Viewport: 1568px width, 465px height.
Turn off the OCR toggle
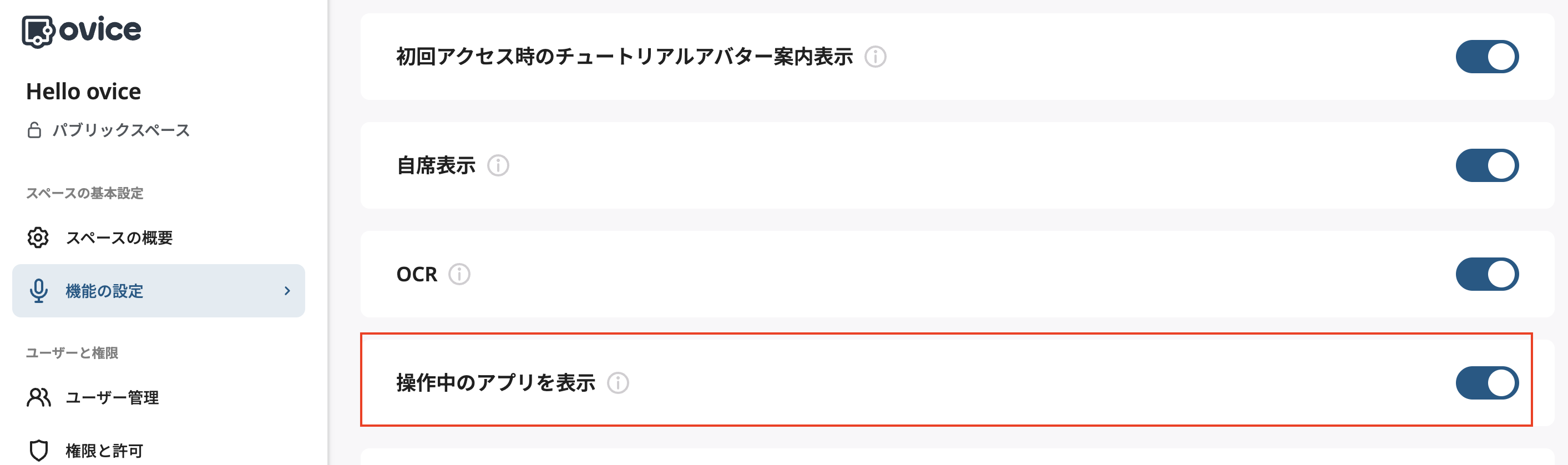pos(1488,274)
